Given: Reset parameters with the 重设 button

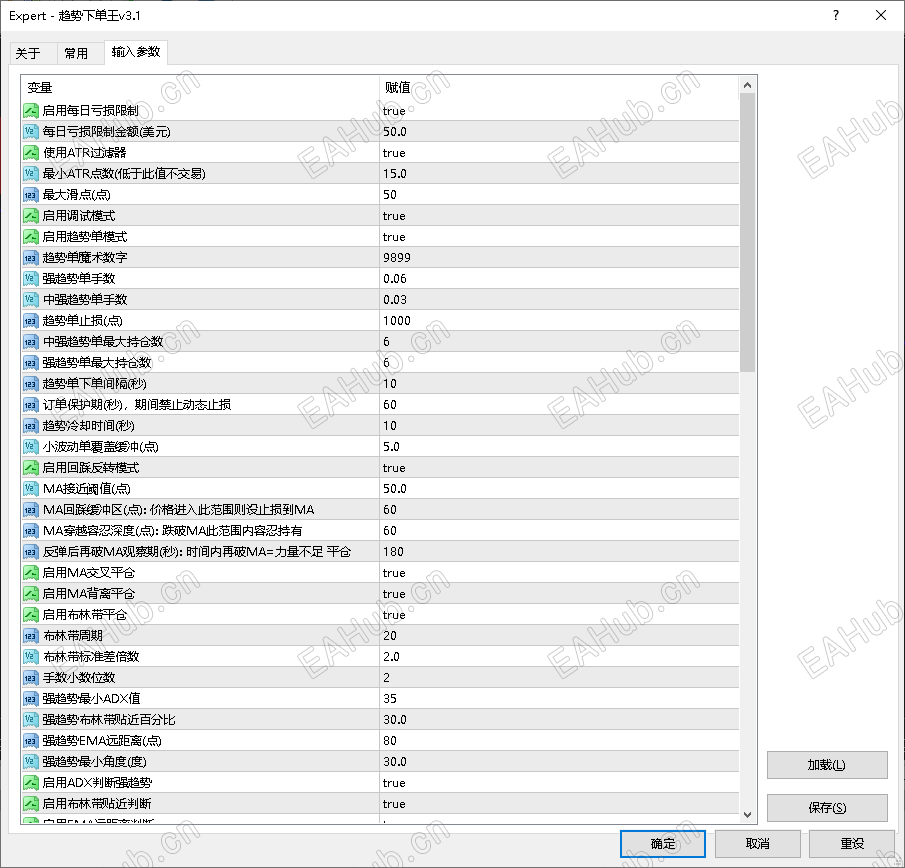Looking at the screenshot, I should point(852,844).
